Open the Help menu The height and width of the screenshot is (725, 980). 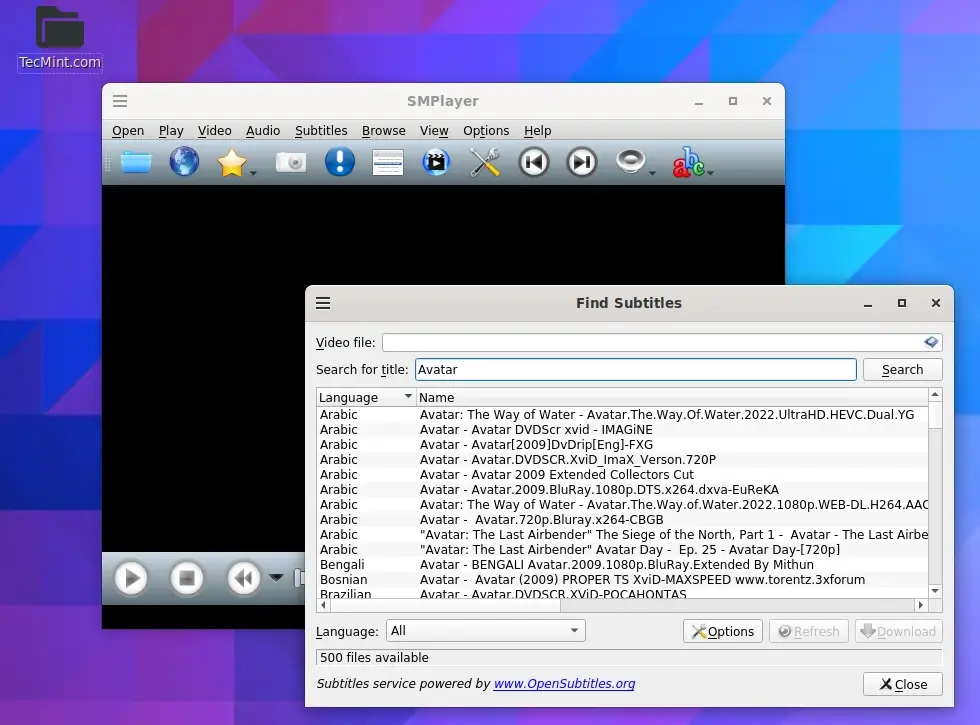538,131
